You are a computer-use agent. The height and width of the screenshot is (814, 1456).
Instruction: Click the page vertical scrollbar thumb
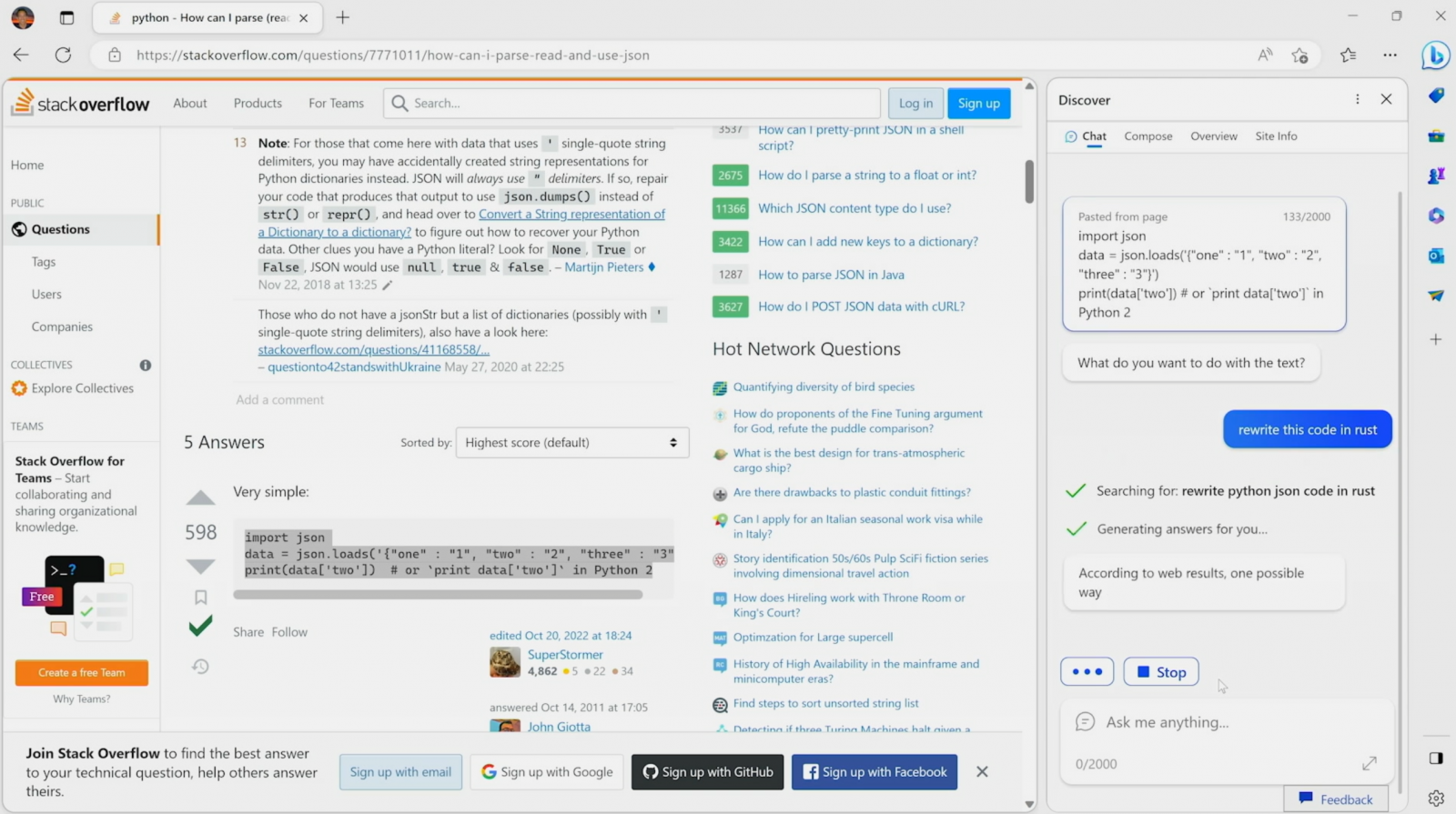tap(1029, 182)
